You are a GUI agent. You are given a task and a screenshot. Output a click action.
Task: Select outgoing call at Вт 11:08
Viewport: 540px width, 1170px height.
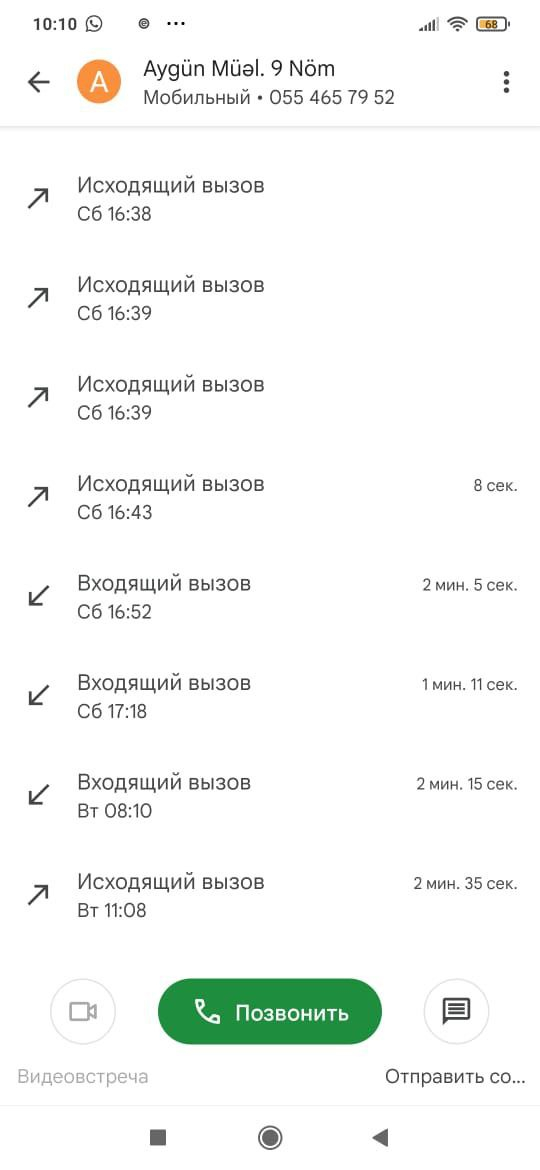click(x=270, y=895)
